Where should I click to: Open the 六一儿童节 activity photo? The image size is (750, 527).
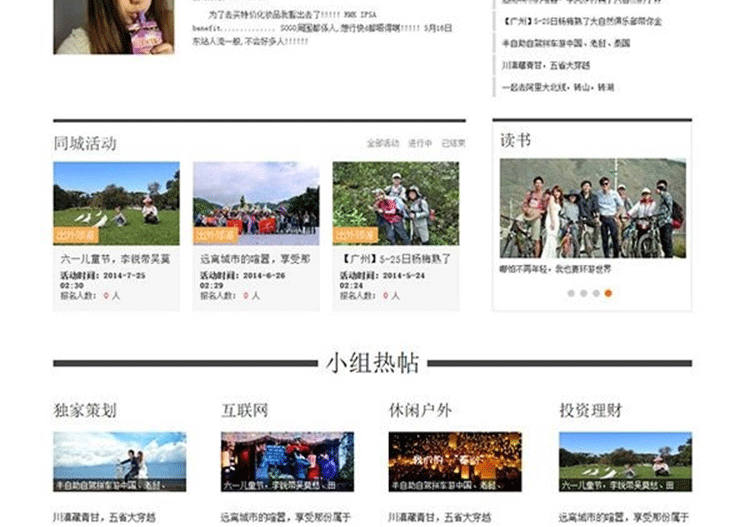[x=117, y=204]
